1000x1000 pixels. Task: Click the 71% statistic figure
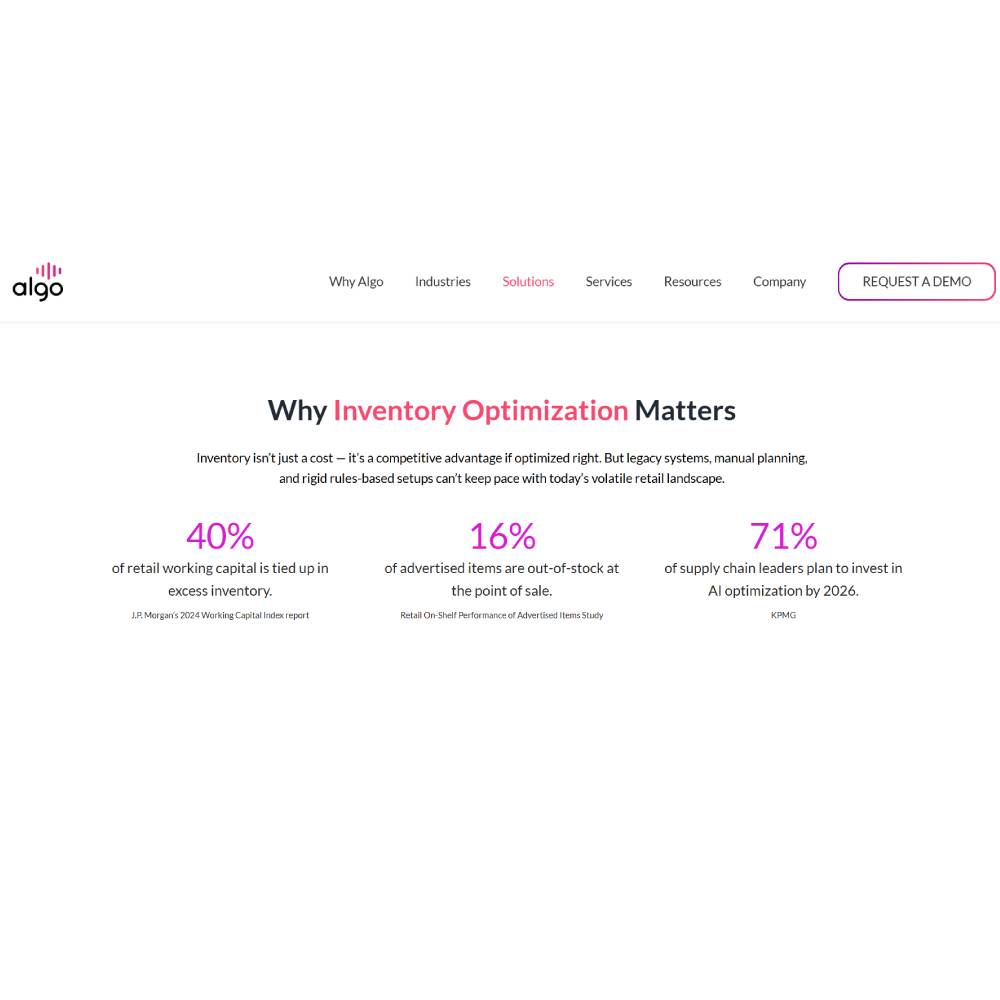[x=783, y=536]
